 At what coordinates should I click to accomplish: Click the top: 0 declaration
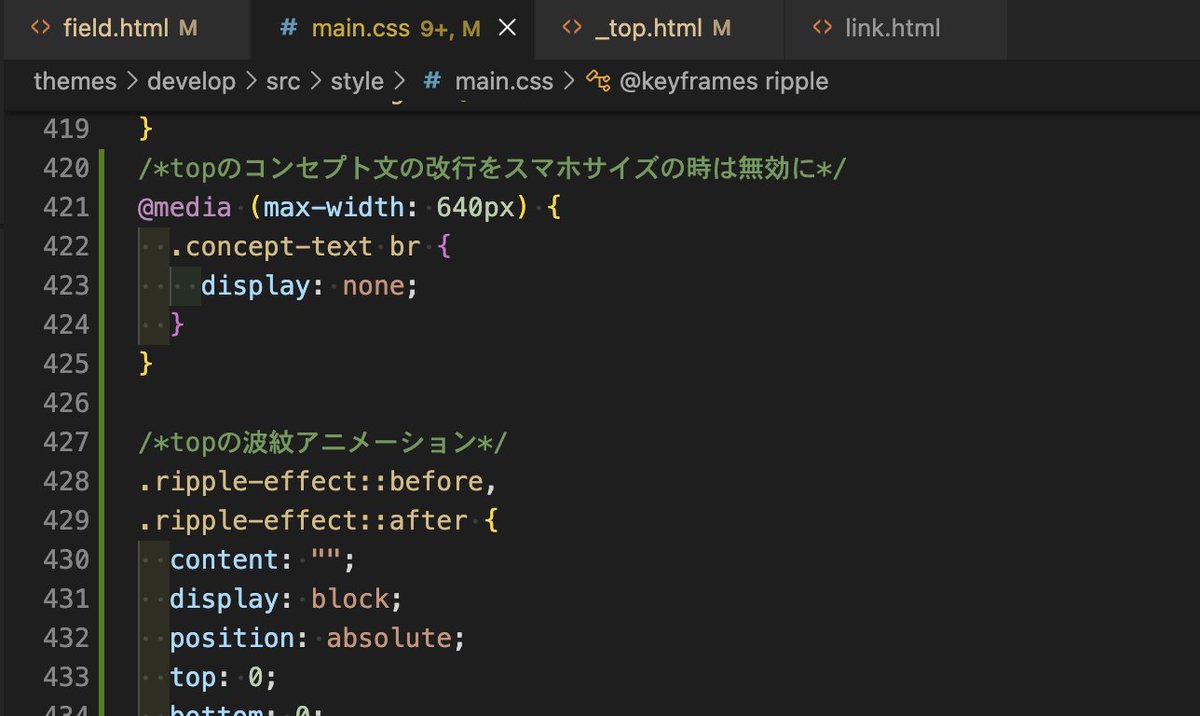(x=223, y=677)
